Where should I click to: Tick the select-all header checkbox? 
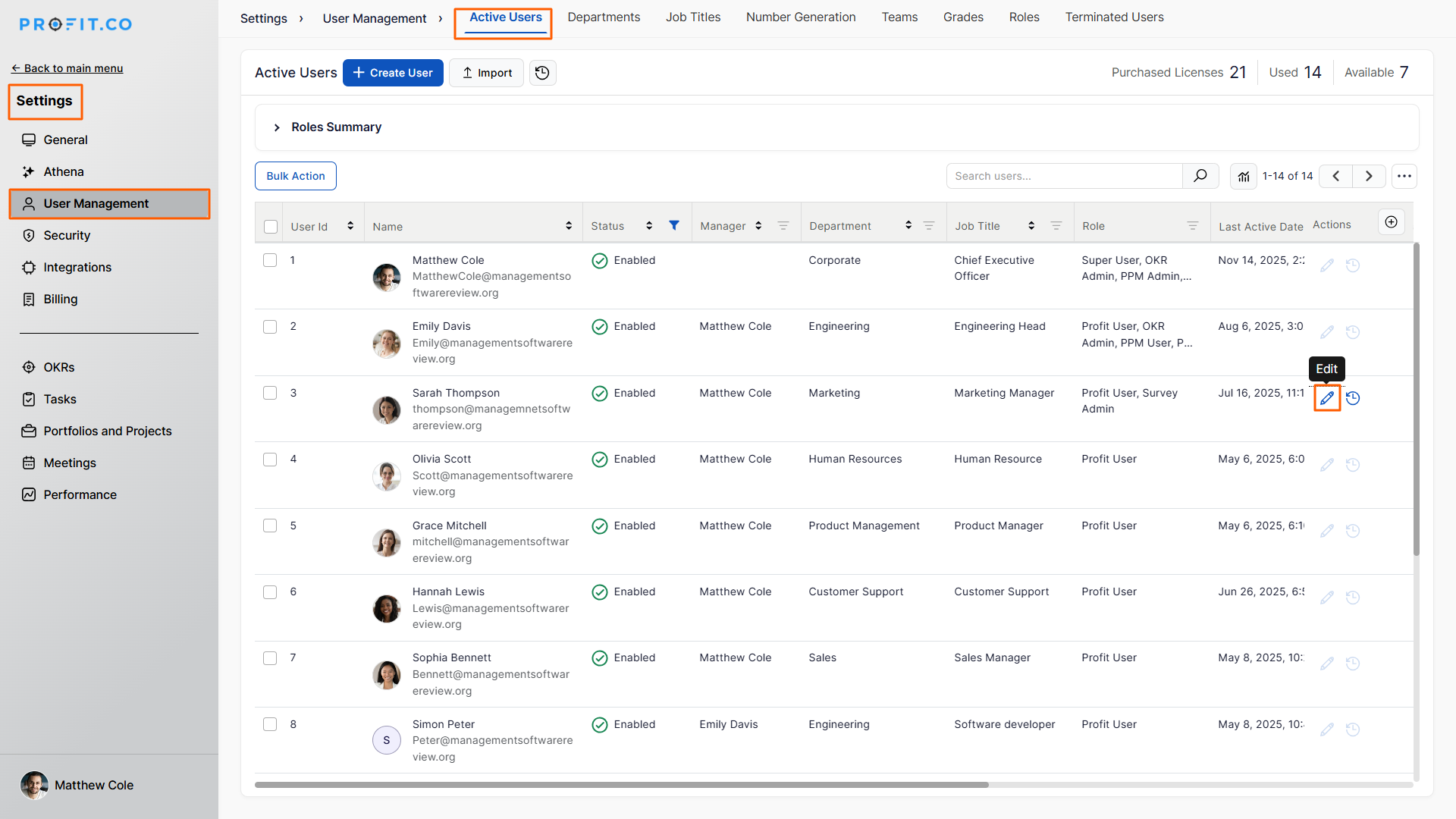pyautogui.click(x=271, y=227)
